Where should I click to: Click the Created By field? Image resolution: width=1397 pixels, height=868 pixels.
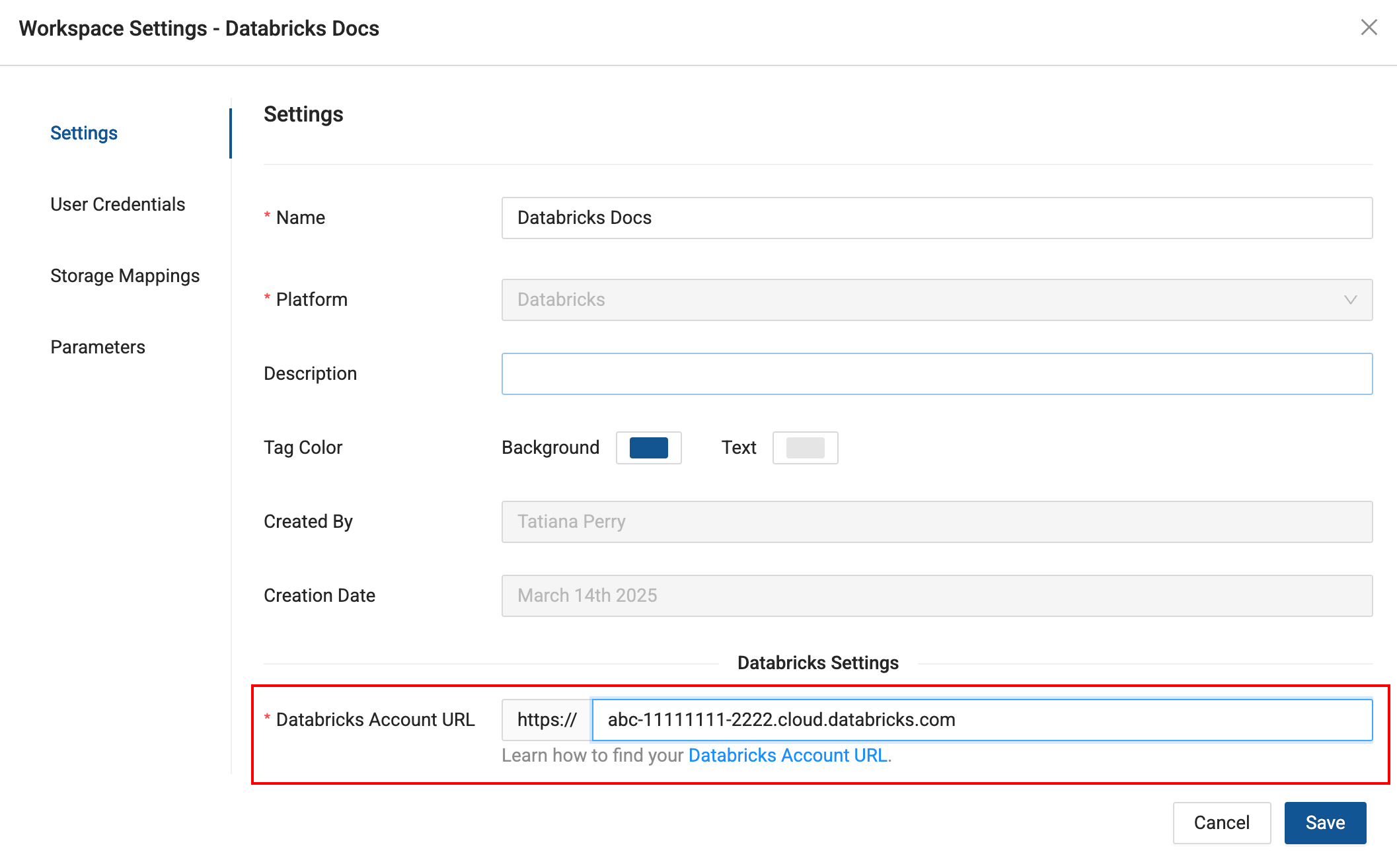[x=936, y=522]
